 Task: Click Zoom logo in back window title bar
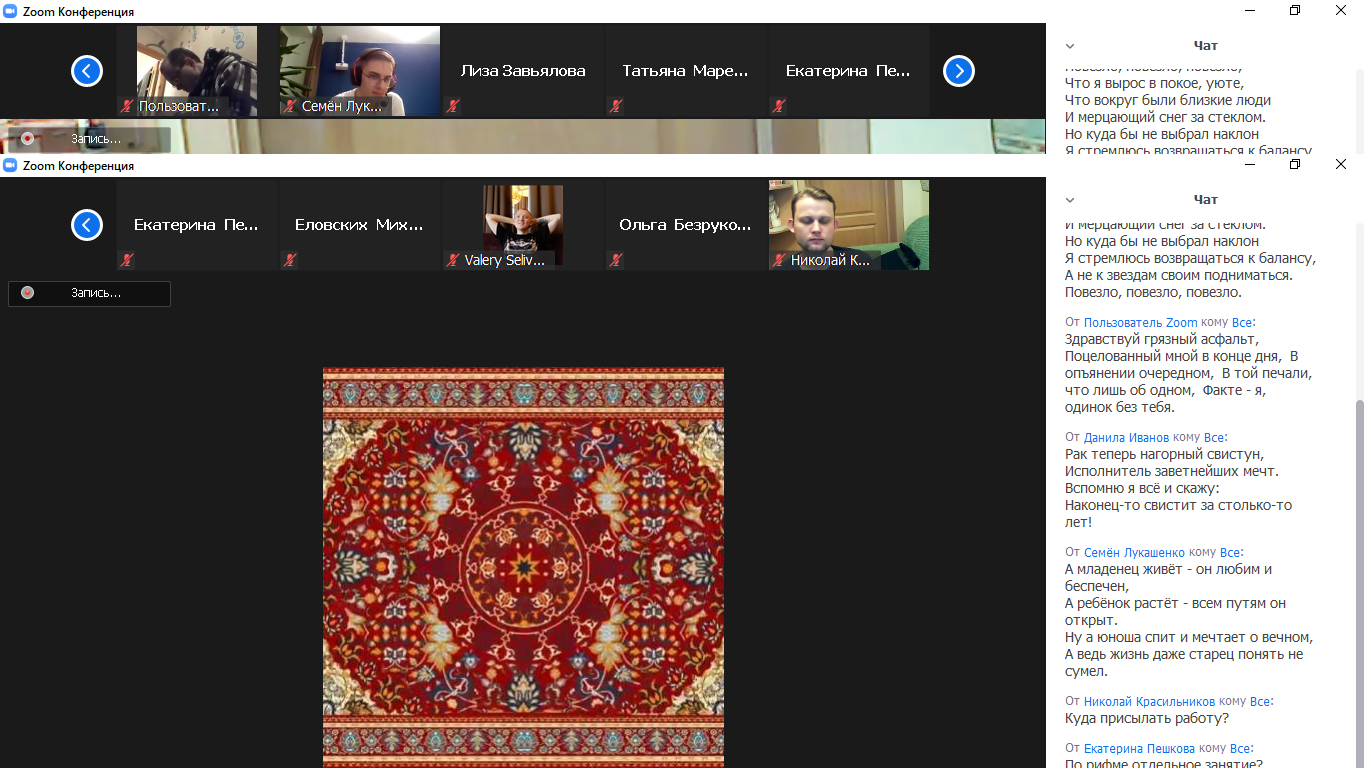tap(11, 11)
